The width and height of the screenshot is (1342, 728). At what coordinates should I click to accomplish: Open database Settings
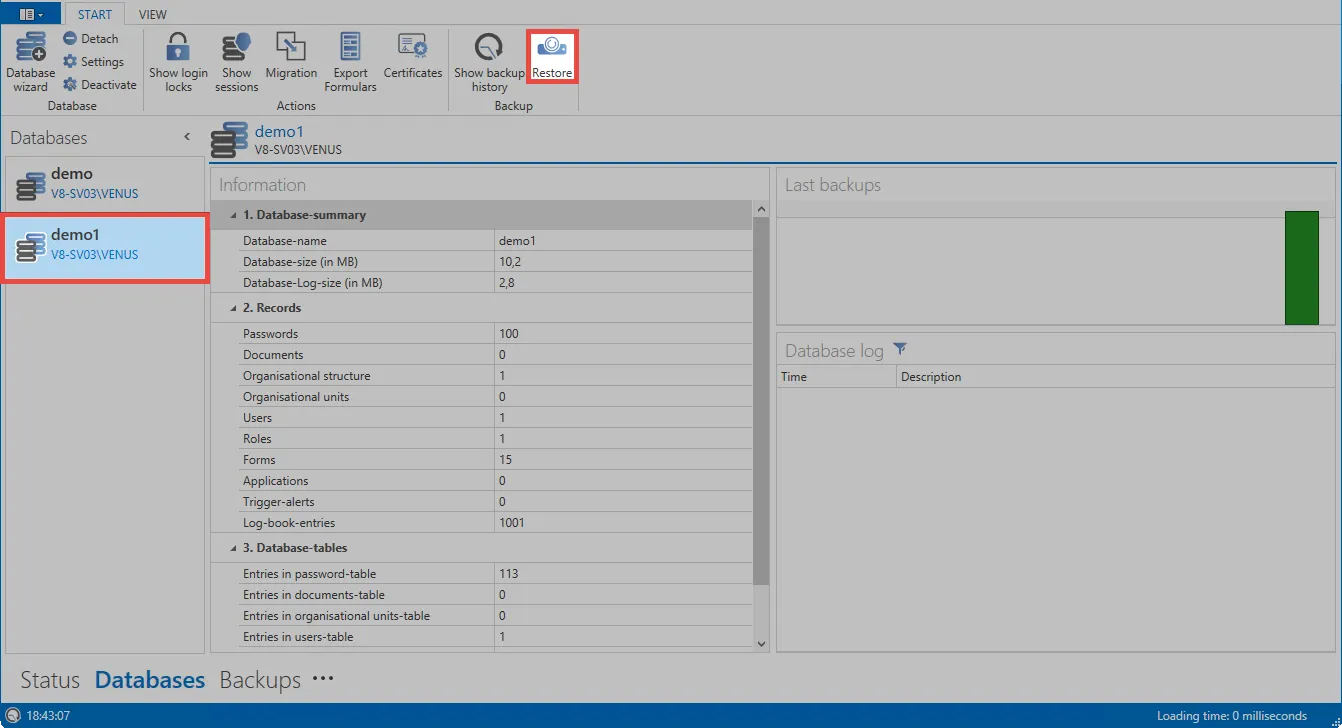pyautogui.click(x=93, y=61)
